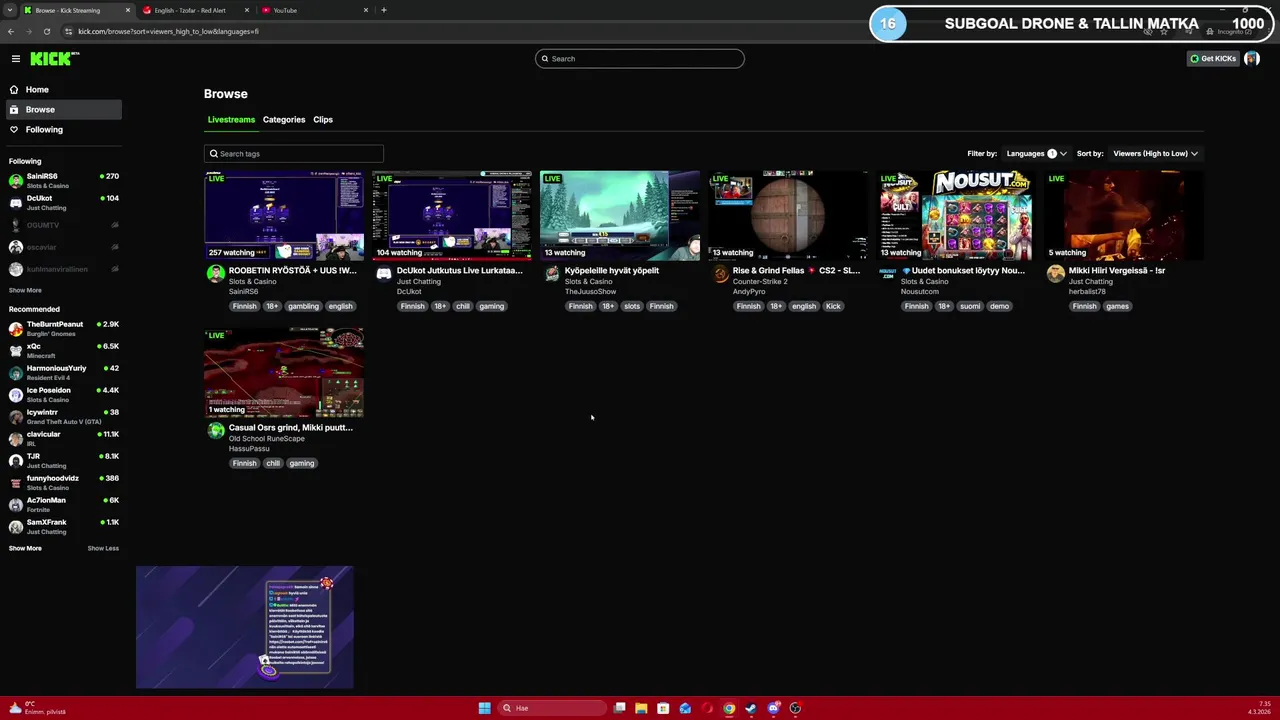Open Casual Osrs grind stream thumbnail

tap(284, 372)
